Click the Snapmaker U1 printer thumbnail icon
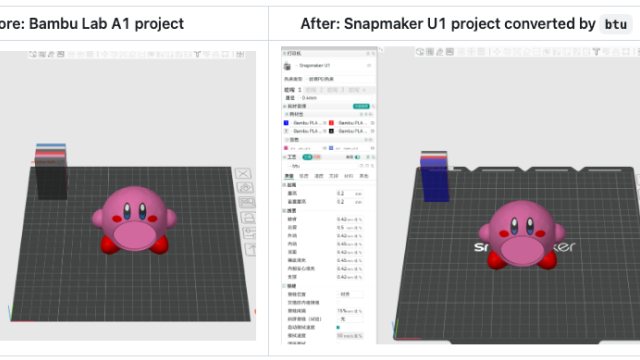 (x=287, y=66)
